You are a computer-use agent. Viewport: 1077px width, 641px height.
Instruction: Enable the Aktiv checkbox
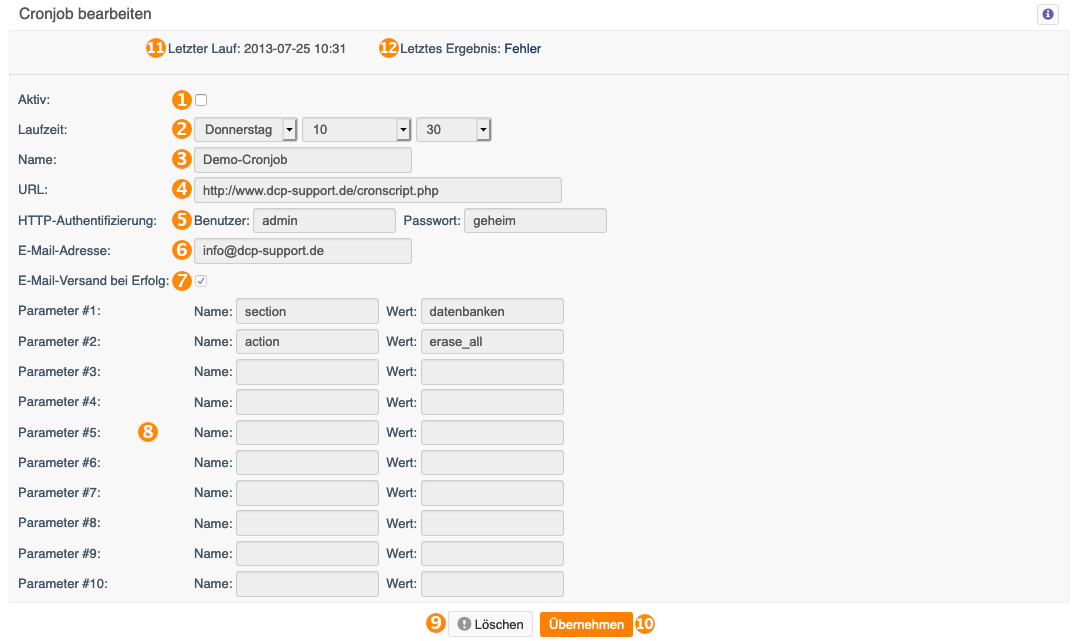[x=201, y=100]
